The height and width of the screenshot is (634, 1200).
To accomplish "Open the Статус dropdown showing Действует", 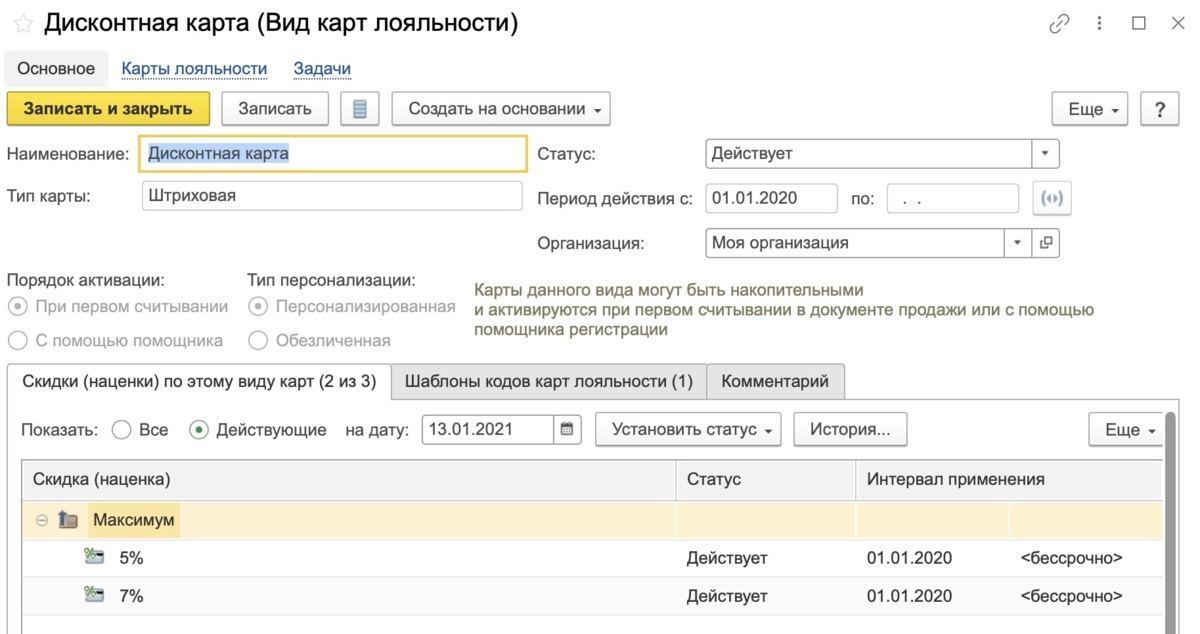I will click(x=1045, y=153).
